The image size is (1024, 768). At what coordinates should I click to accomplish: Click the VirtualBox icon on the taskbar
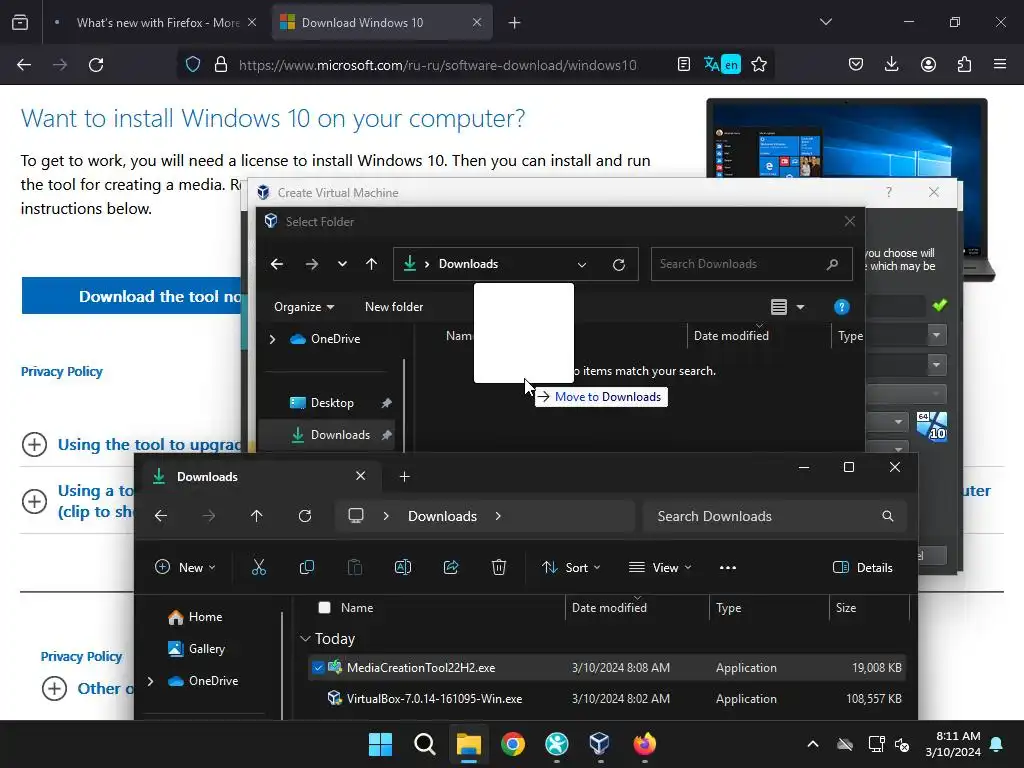point(600,744)
